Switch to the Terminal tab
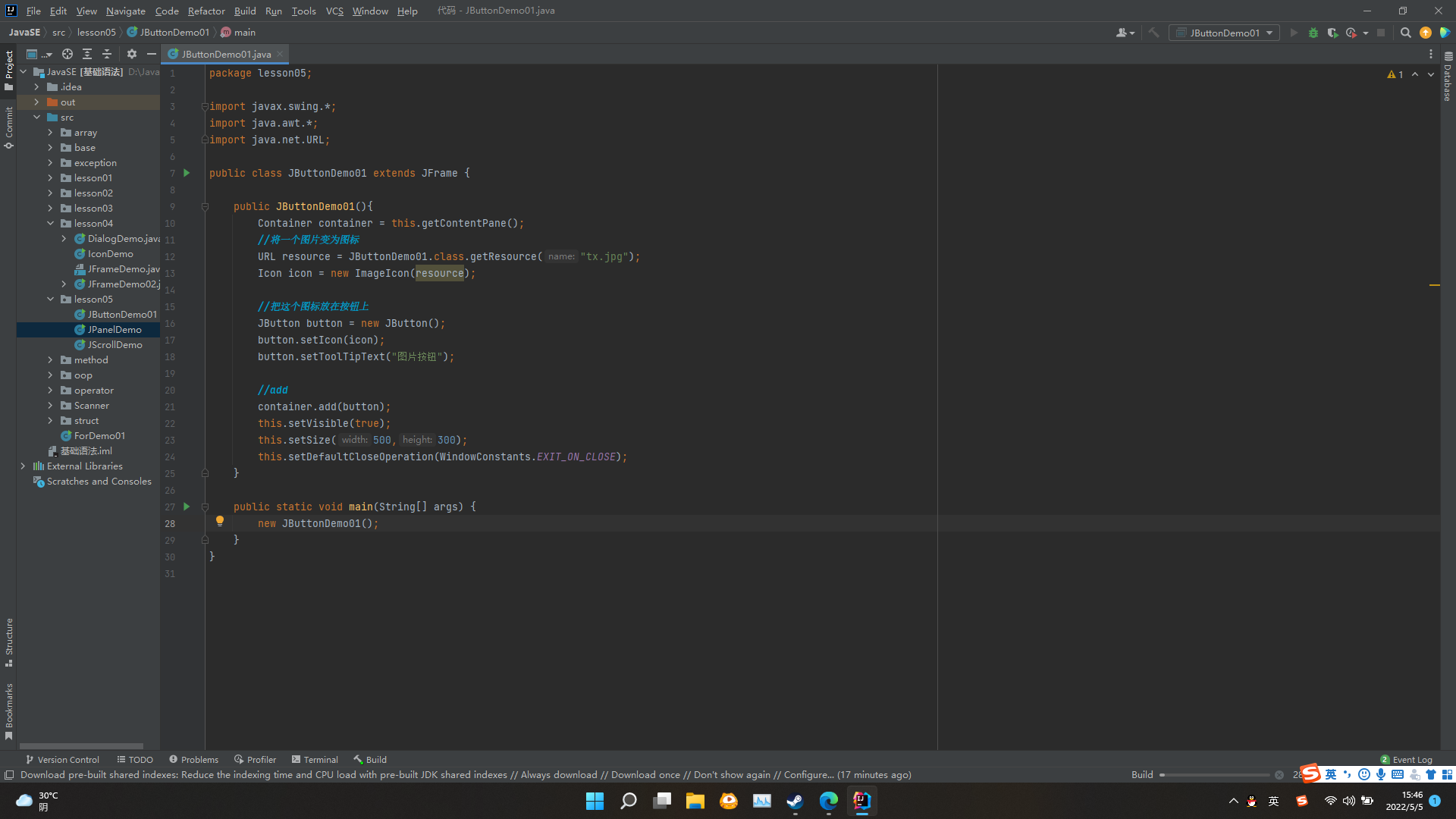 (x=315, y=759)
